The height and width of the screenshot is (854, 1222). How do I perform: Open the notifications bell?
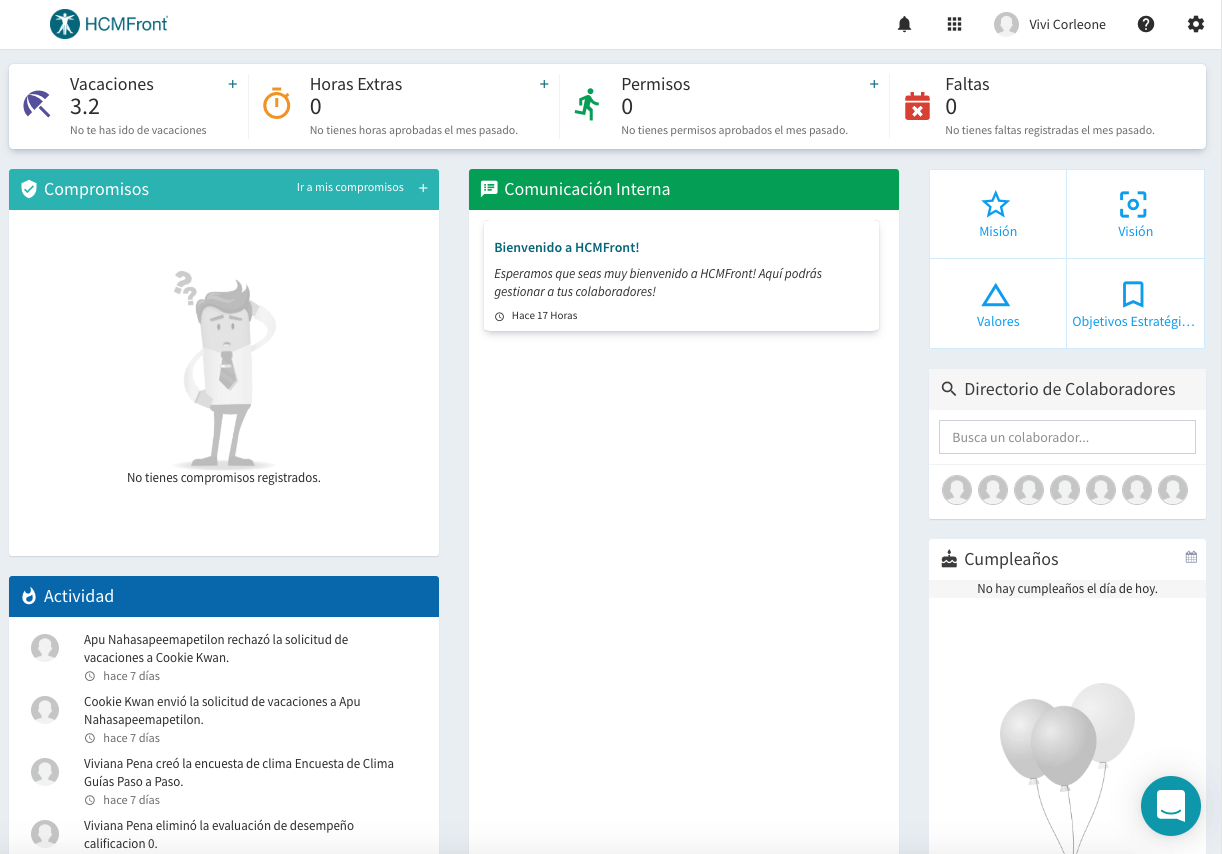pos(904,23)
